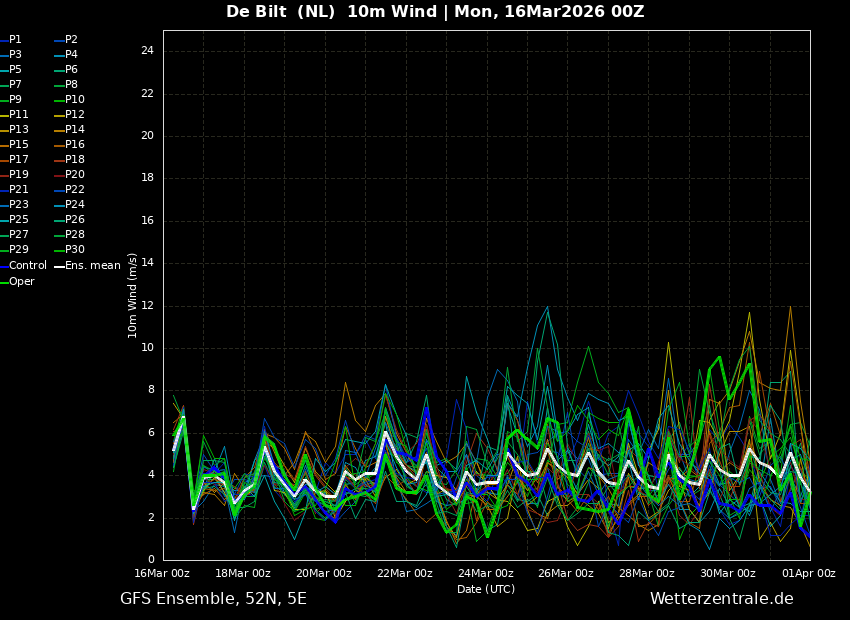Viewport: 850px width, 620px height.
Task: Click the P22 legend label
Action: (x=74, y=190)
